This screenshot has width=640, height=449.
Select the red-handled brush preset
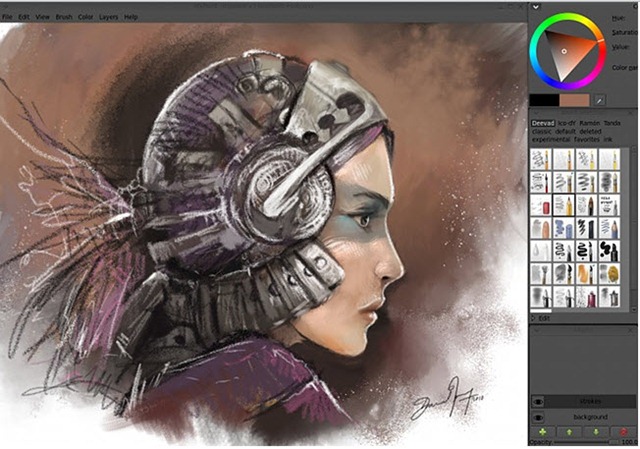[541, 182]
